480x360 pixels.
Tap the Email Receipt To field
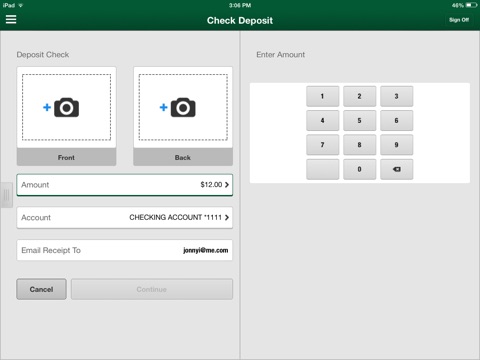(x=125, y=250)
